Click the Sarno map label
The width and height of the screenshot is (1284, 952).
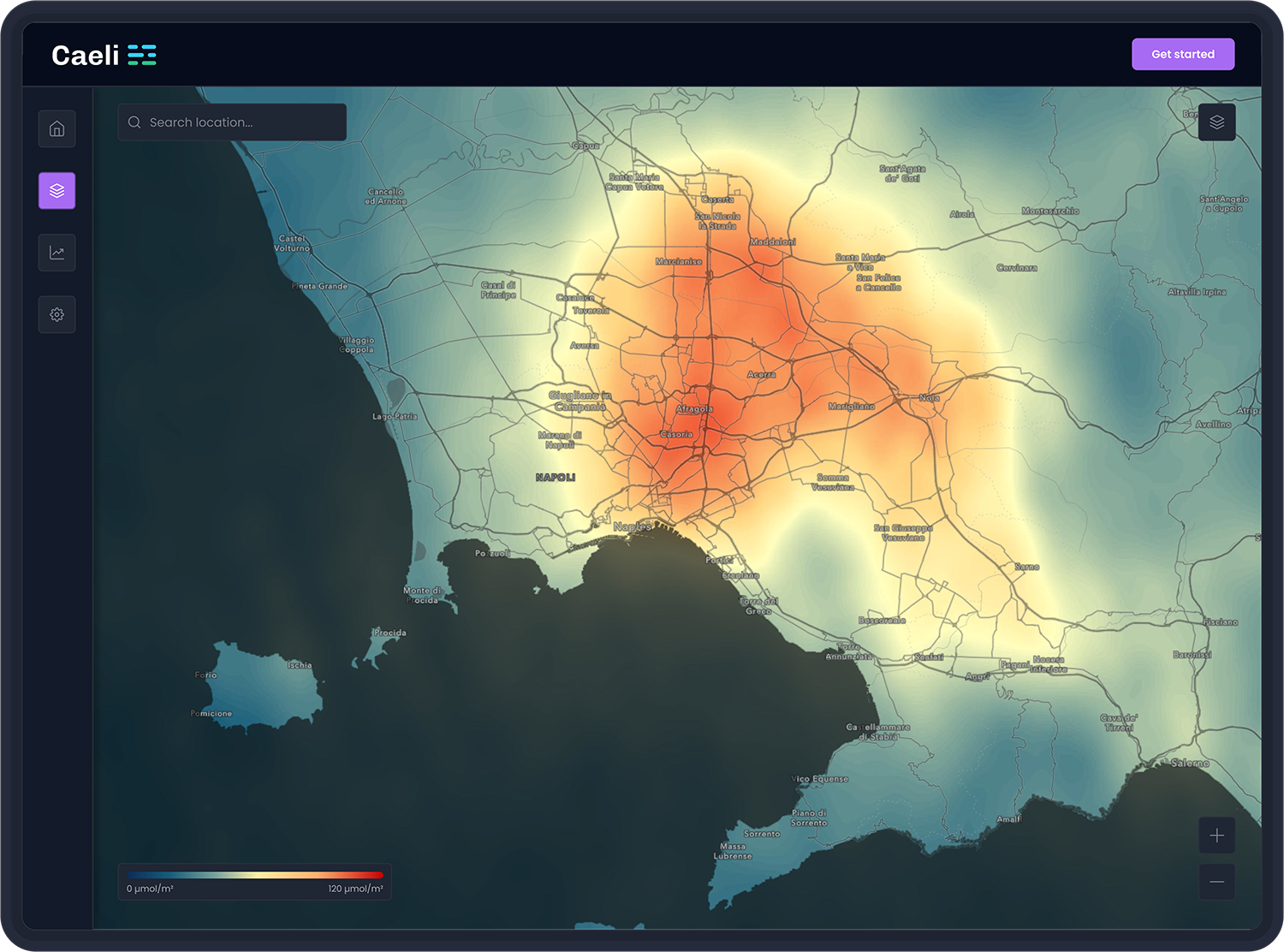(x=1026, y=568)
